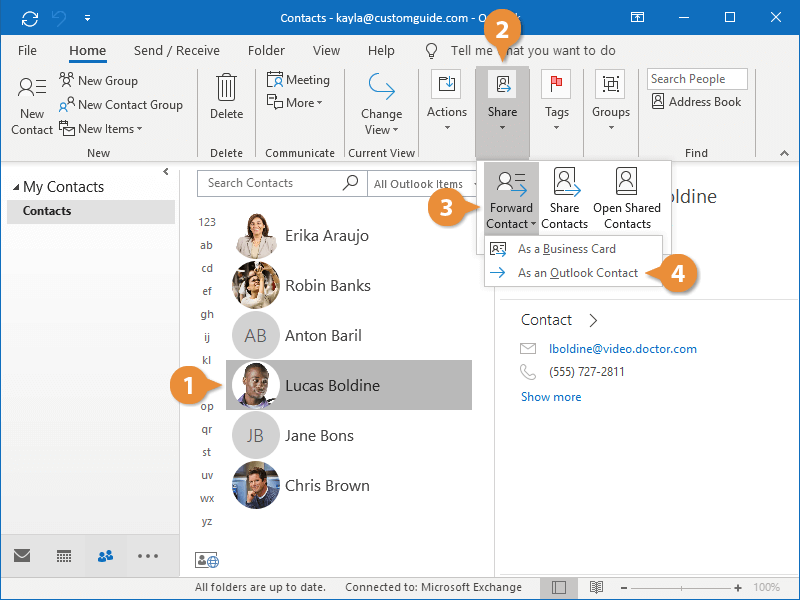
Task: Jump to the ab index
Action: point(207,245)
